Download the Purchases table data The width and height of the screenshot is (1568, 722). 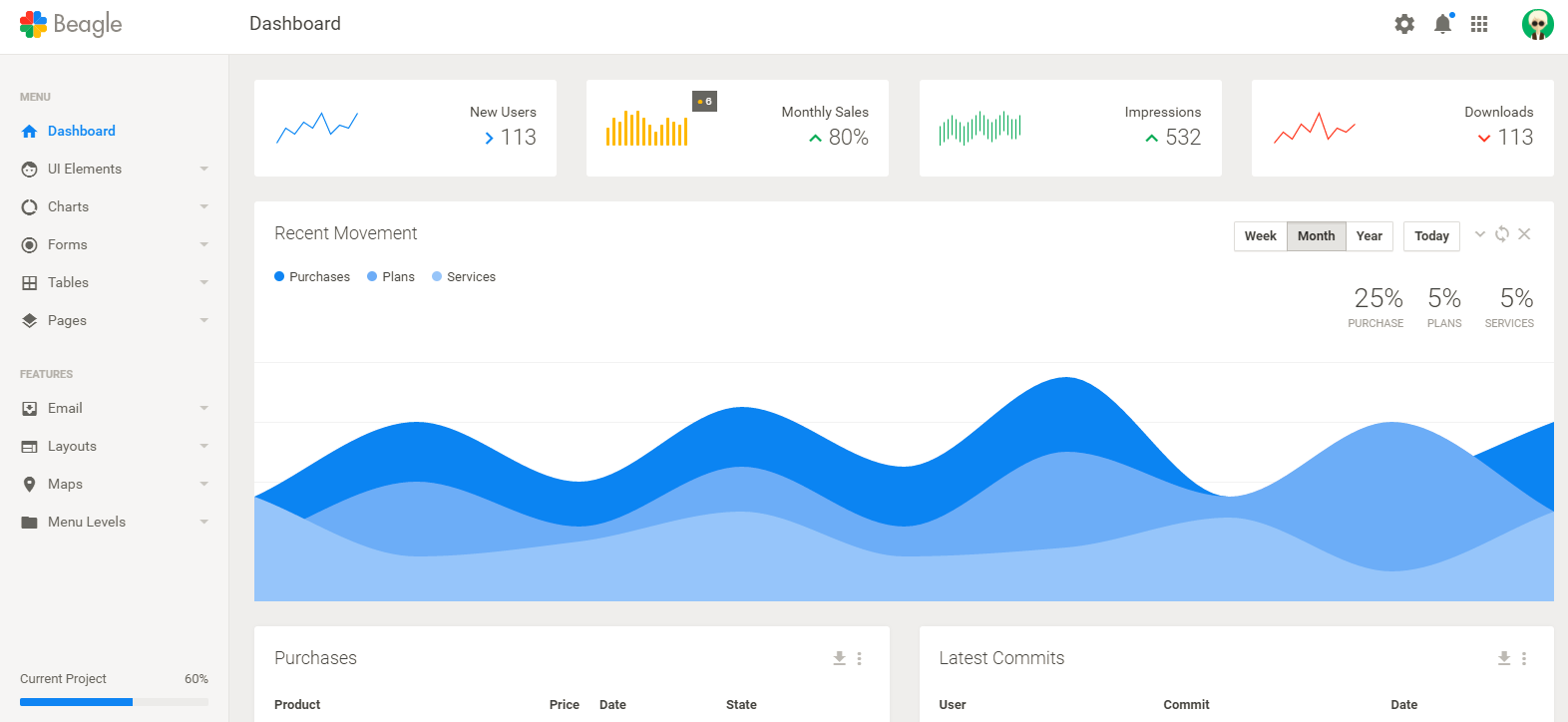tap(839, 658)
